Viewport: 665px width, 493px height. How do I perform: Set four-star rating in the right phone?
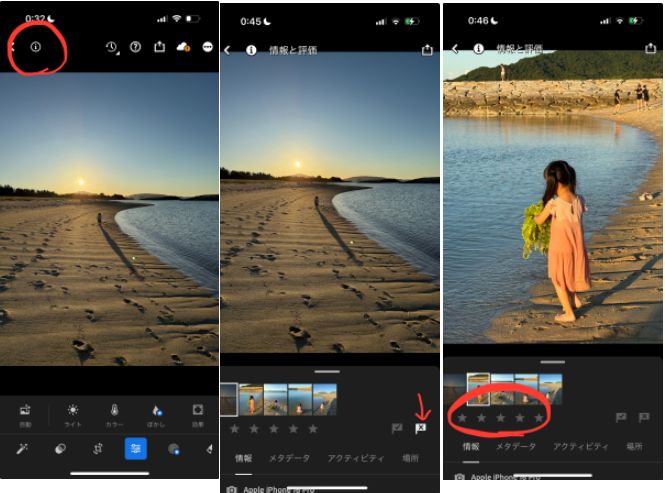(520, 418)
